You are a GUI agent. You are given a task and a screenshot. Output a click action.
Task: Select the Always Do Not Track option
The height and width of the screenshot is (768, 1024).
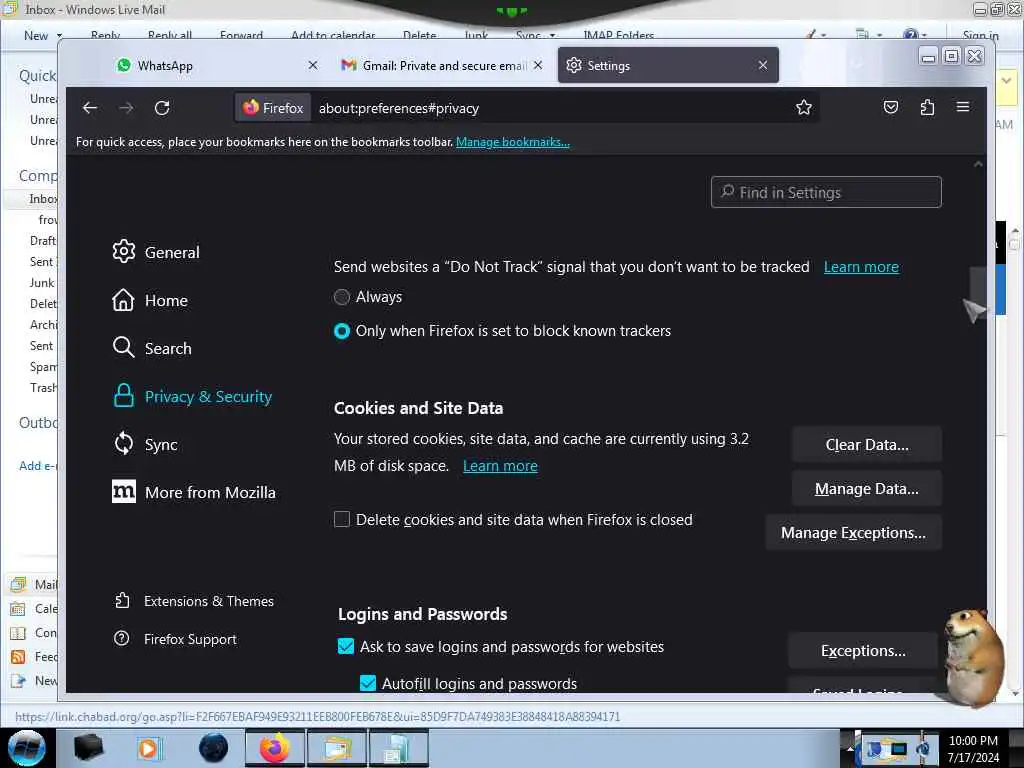click(x=342, y=297)
